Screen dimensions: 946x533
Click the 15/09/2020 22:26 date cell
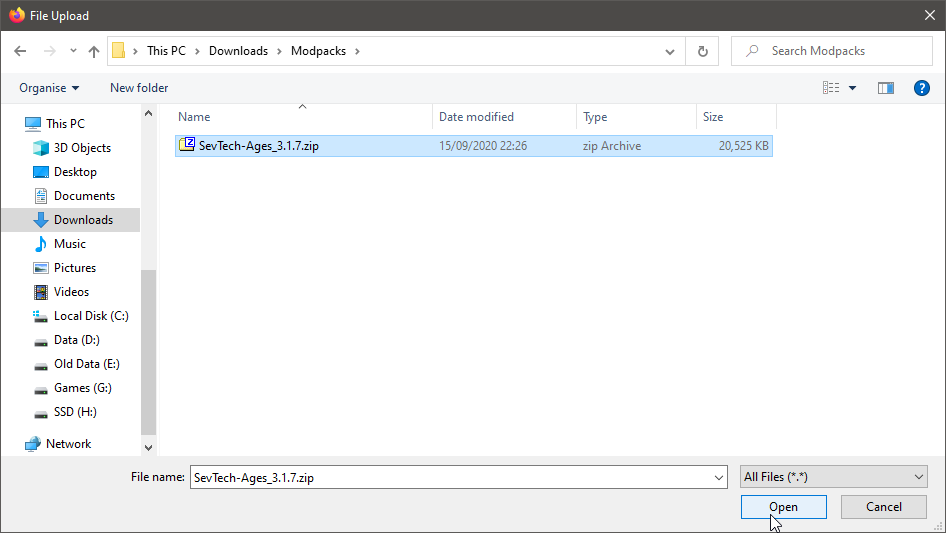coord(483,146)
